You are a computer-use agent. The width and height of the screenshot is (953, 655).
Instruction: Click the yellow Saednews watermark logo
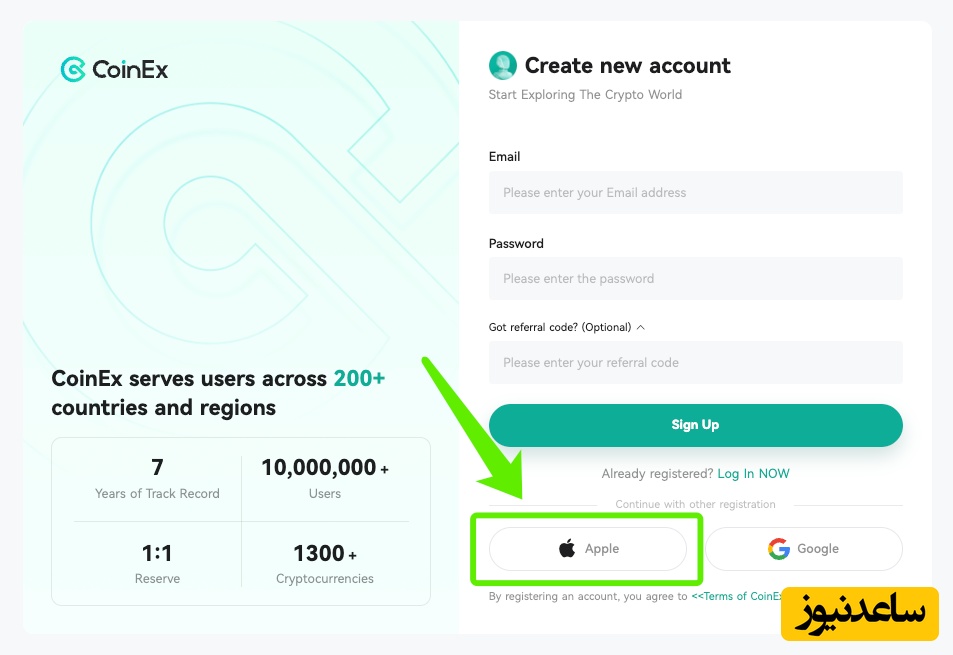[860, 613]
